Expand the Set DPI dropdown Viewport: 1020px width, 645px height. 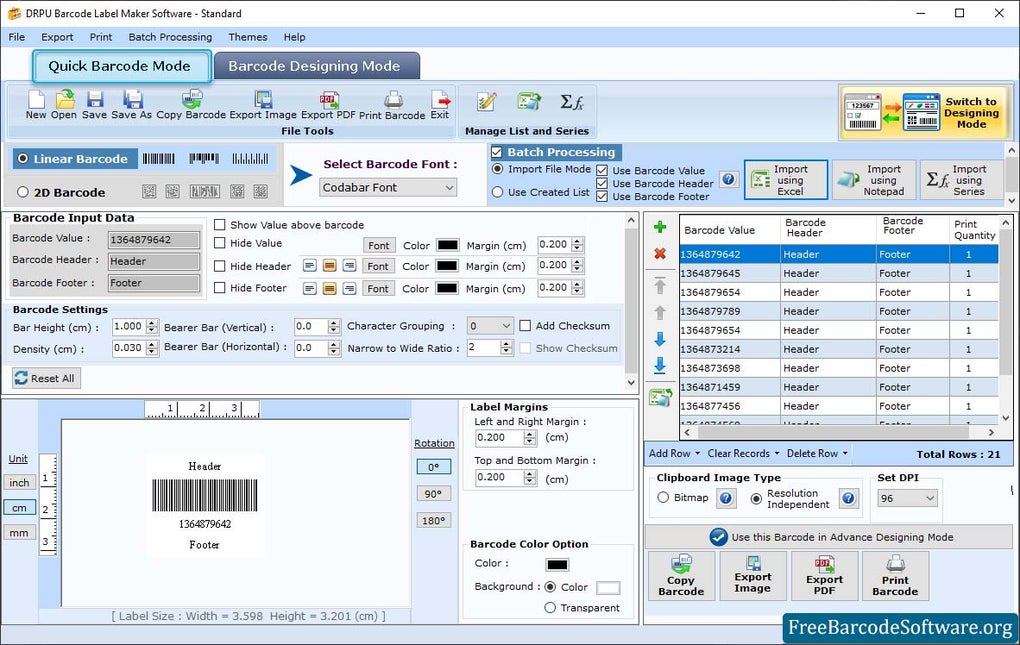[x=905, y=497]
